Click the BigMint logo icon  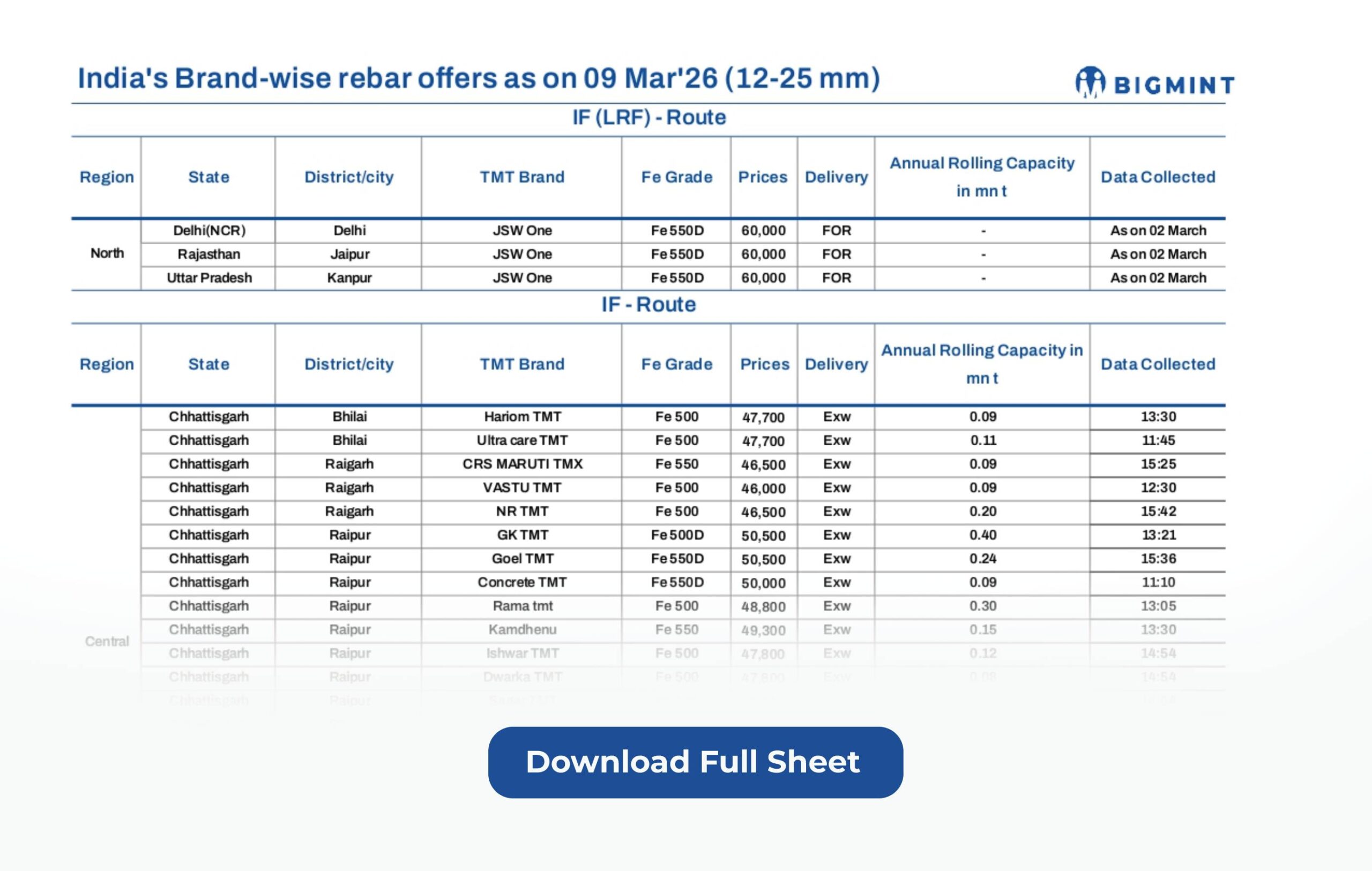tap(1090, 82)
